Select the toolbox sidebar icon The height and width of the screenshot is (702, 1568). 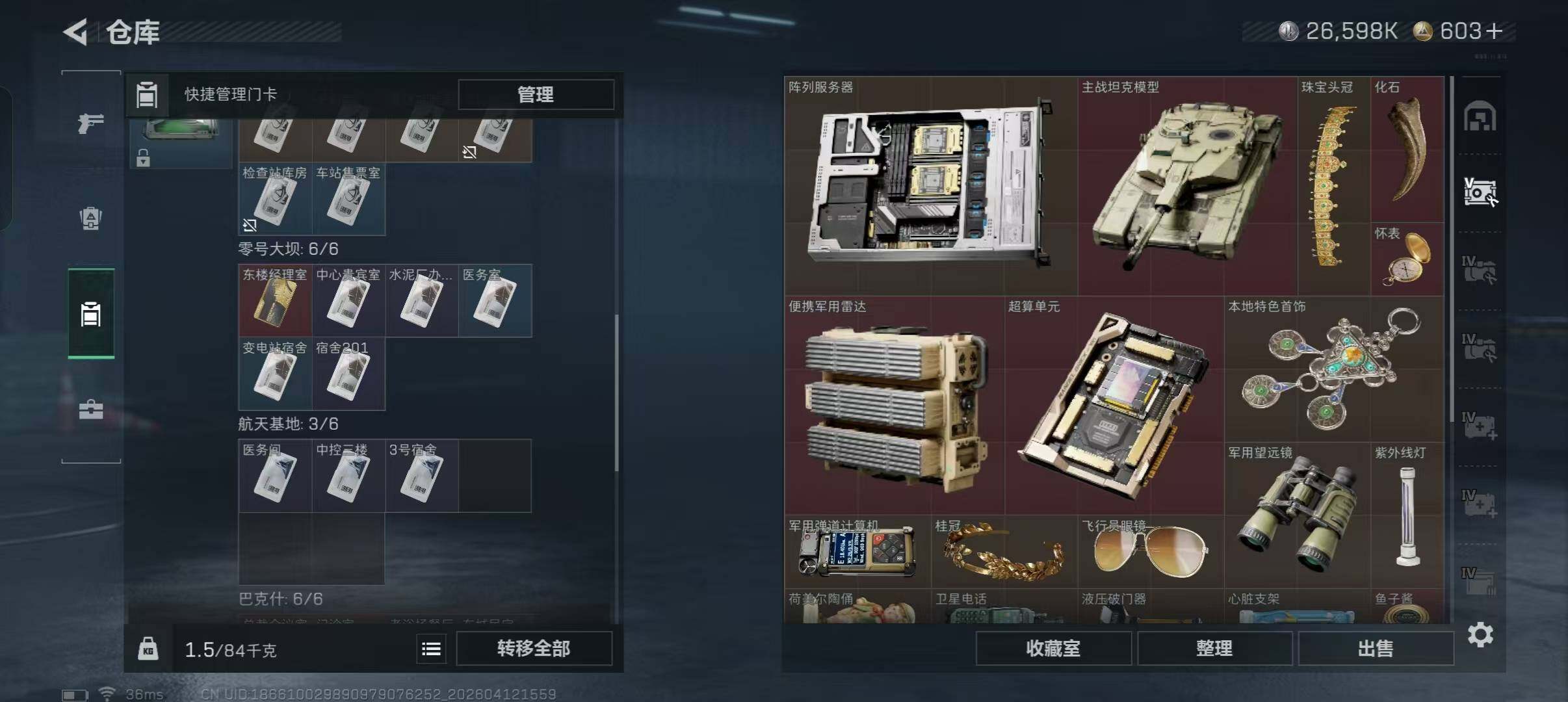[91, 409]
